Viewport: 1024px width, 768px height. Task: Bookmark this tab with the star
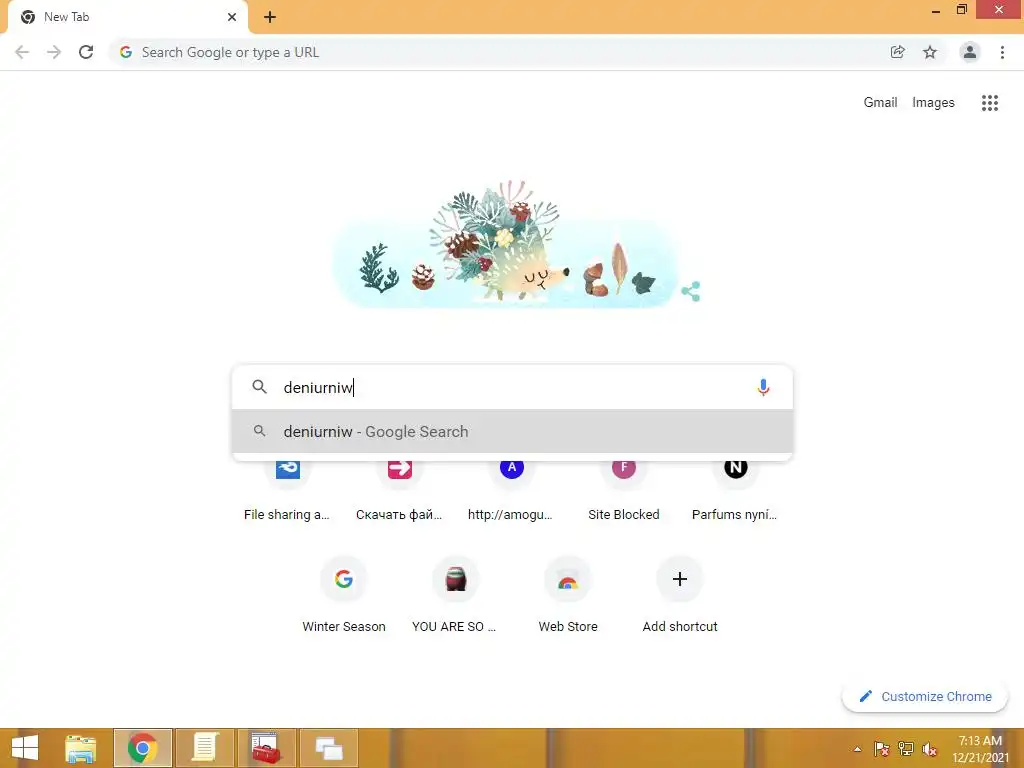(x=930, y=52)
